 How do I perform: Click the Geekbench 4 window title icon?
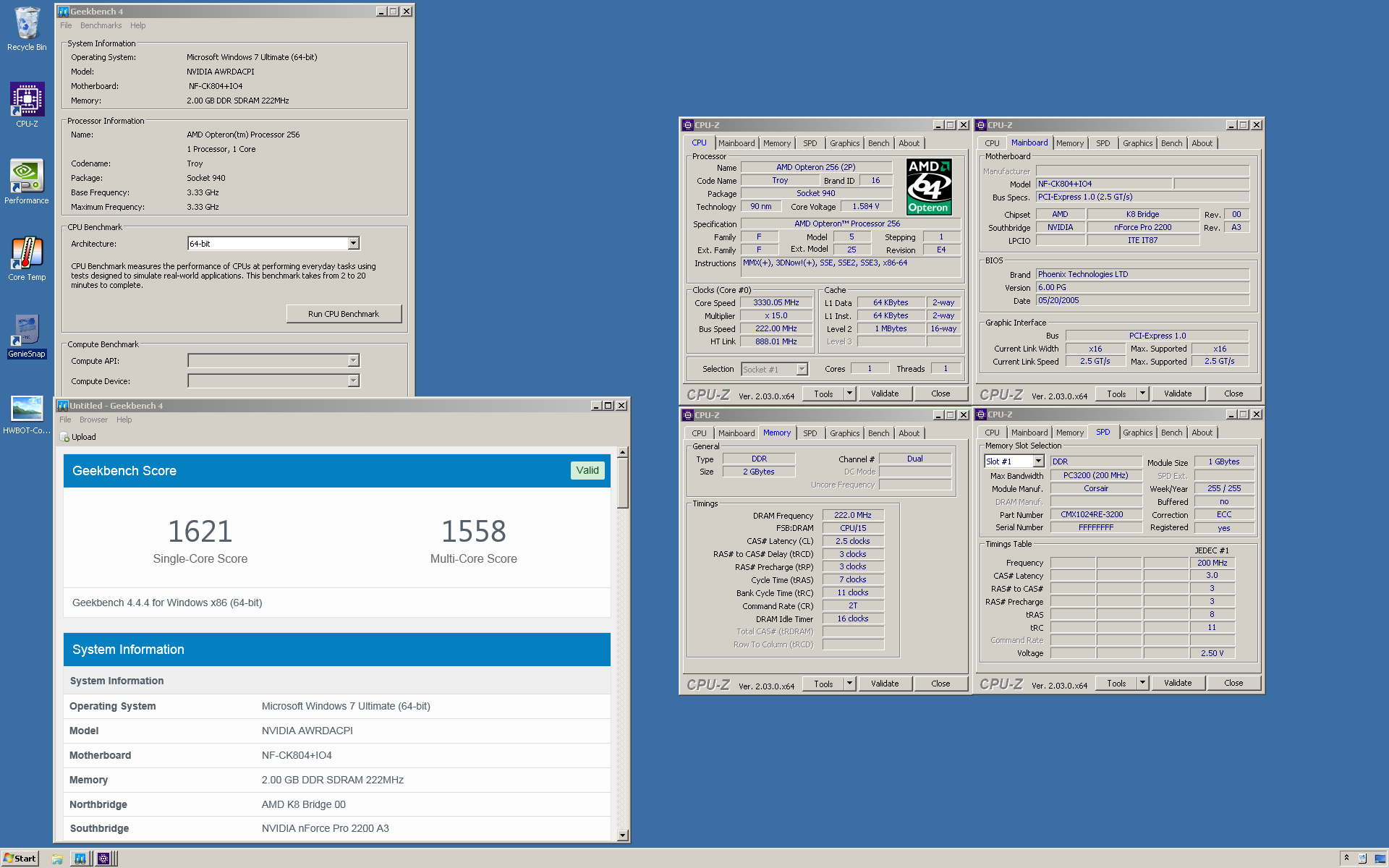coord(64,12)
